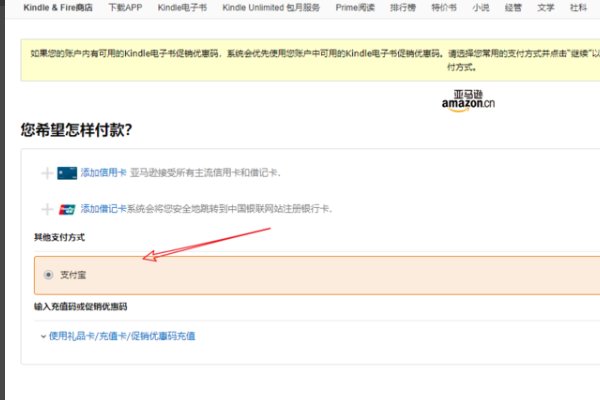Open the 下载APP navigation item
600x400 pixels.
tap(125, 7)
